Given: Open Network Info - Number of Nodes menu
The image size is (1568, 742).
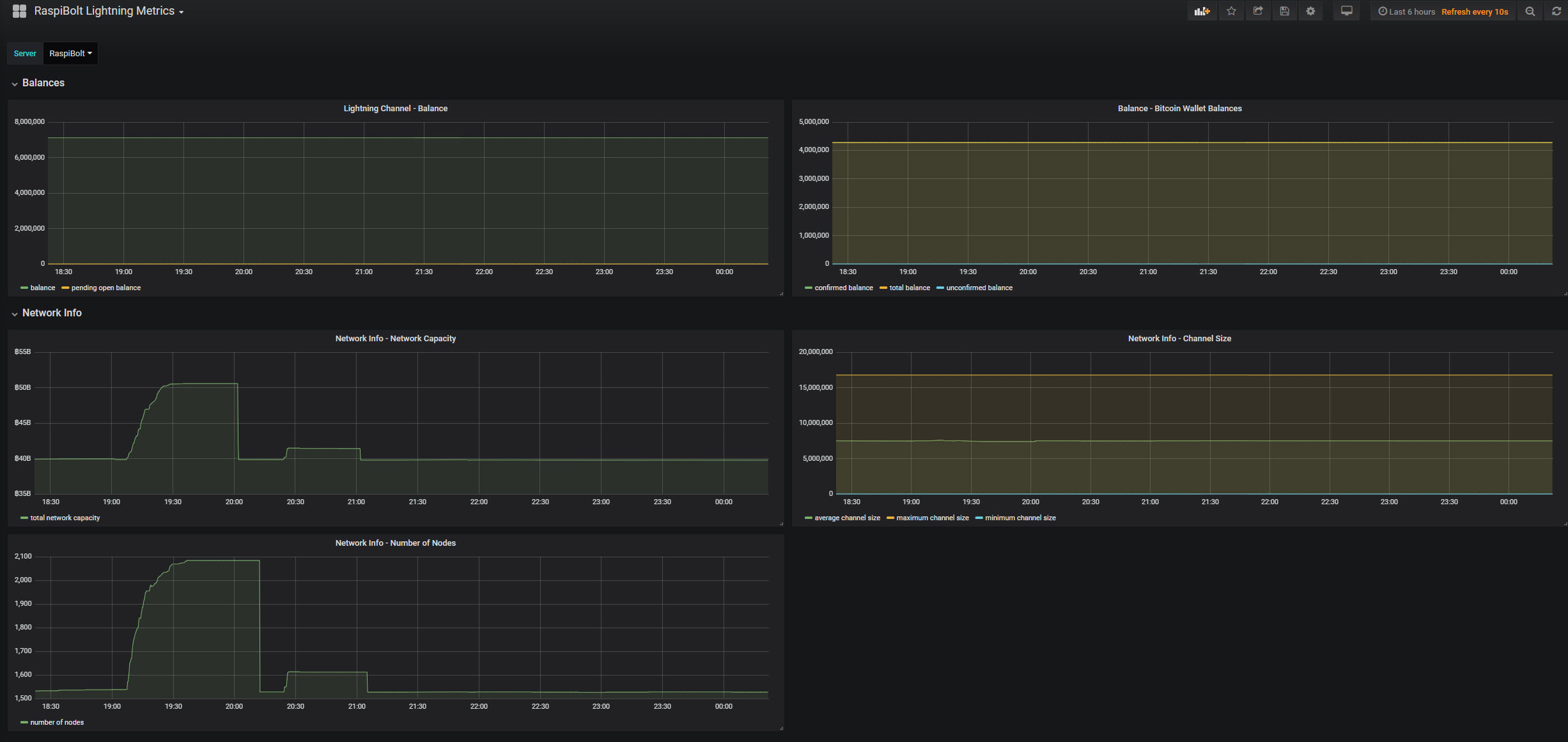Looking at the screenshot, I should point(395,543).
